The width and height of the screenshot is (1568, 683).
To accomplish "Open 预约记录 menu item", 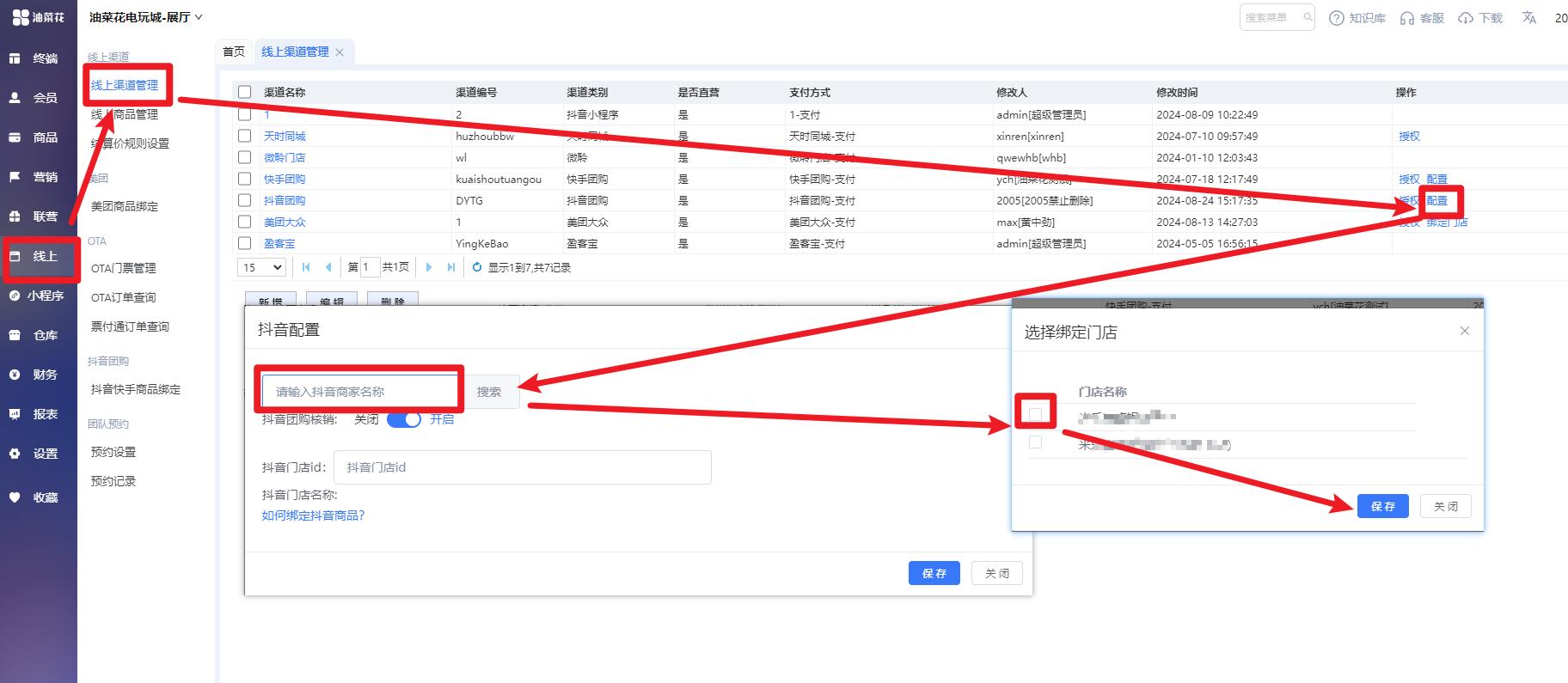I will pyautogui.click(x=113, y=481).
